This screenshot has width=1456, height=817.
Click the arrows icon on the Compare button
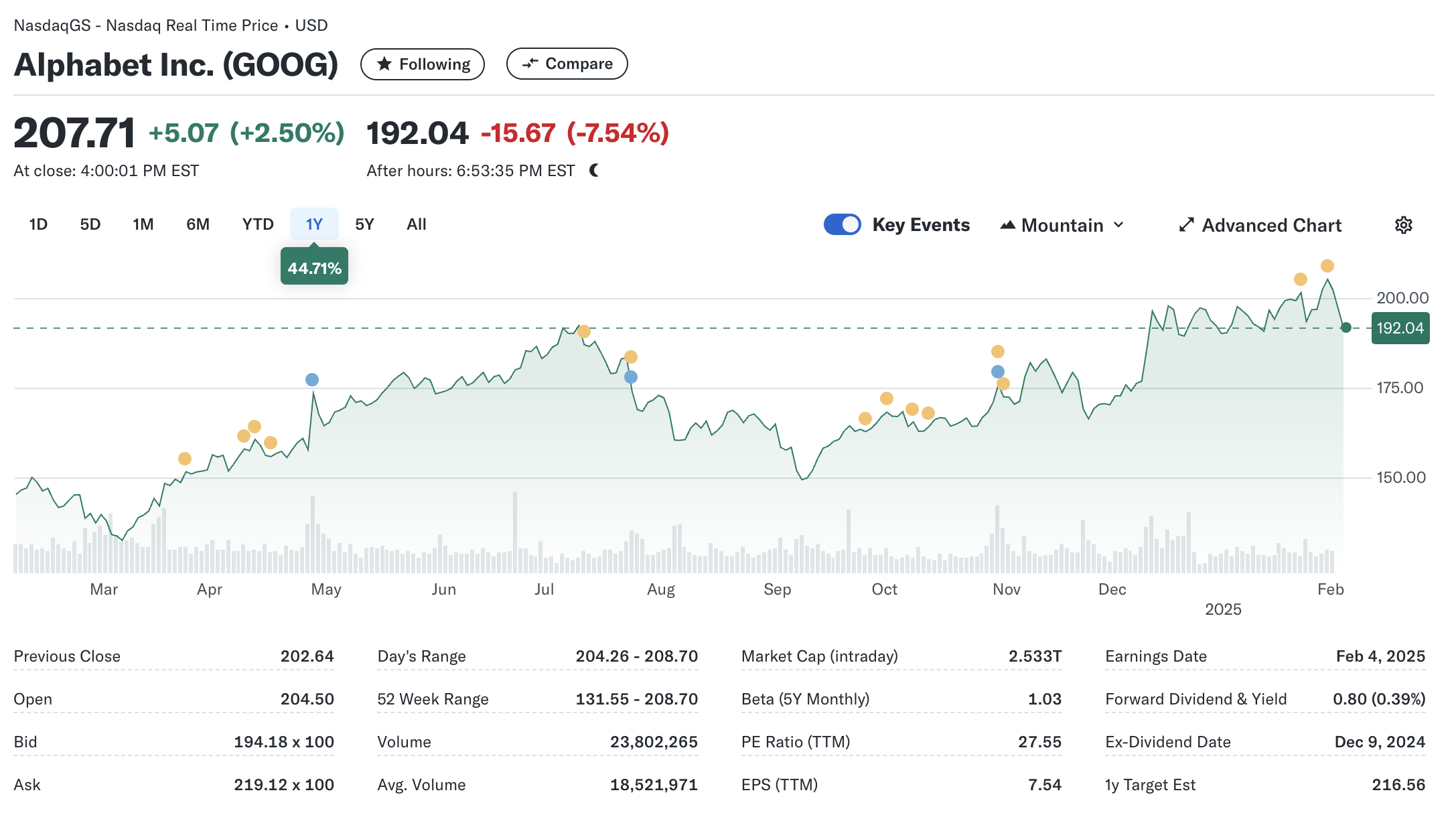coord(530,64)
